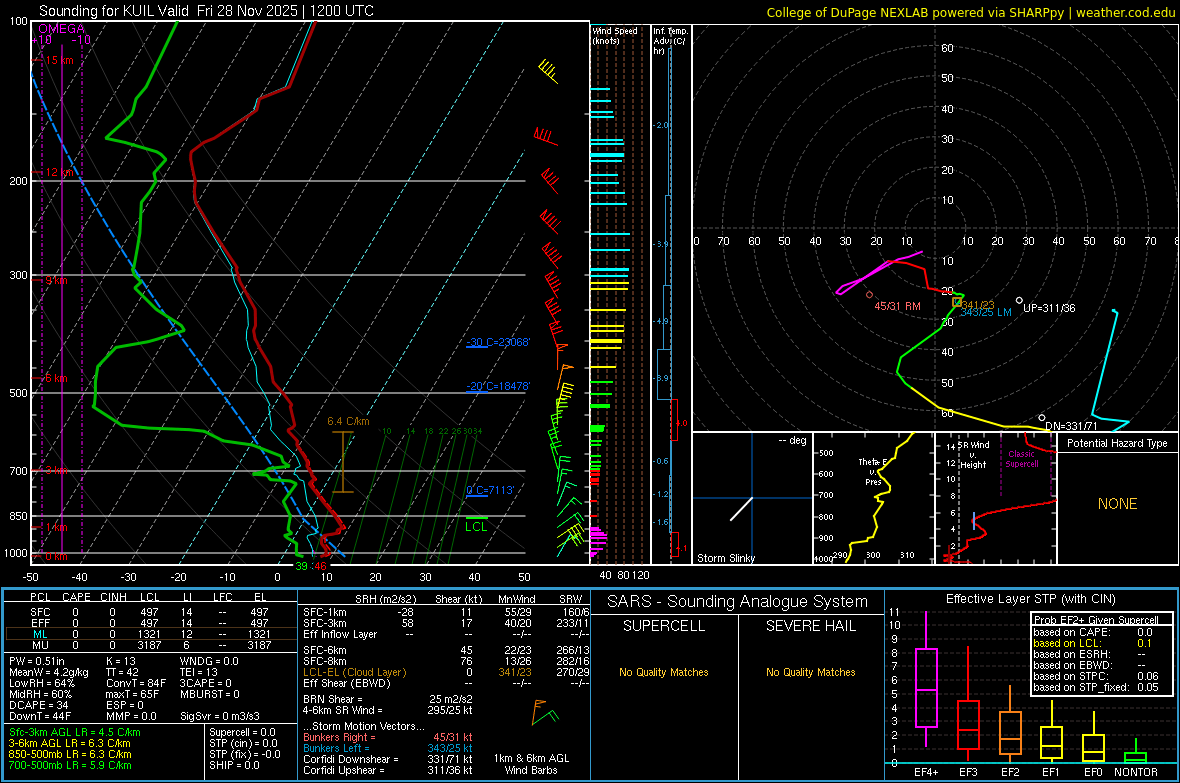Screen dimensions: 1180x783
Task: Click the Eff Shear (EBWD) row label
Action: (x=347, y=684)
